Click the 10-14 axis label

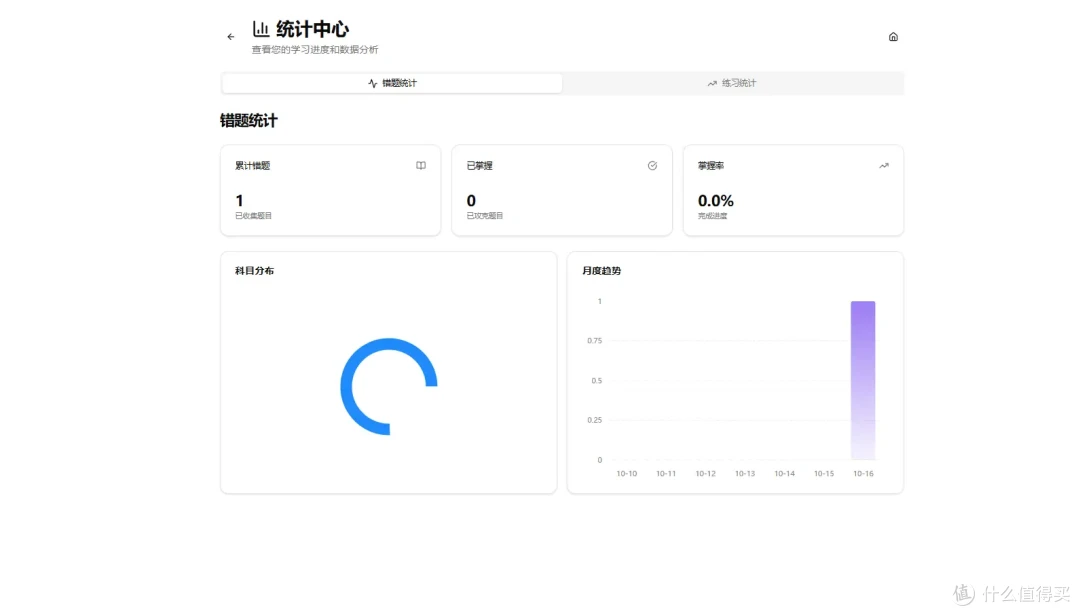[785, 474]
